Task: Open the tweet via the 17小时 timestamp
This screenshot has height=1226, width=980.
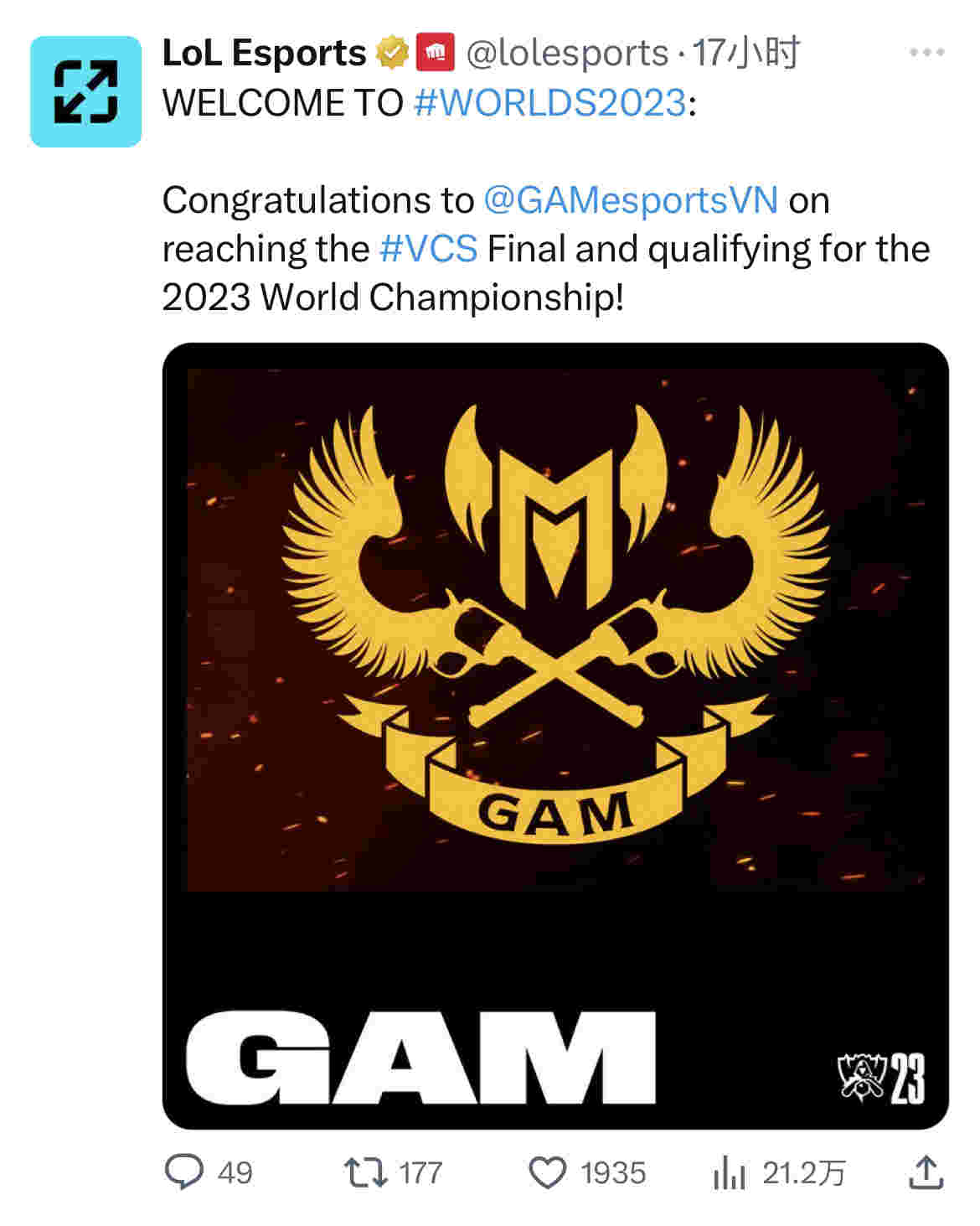Action: (747, 53)
